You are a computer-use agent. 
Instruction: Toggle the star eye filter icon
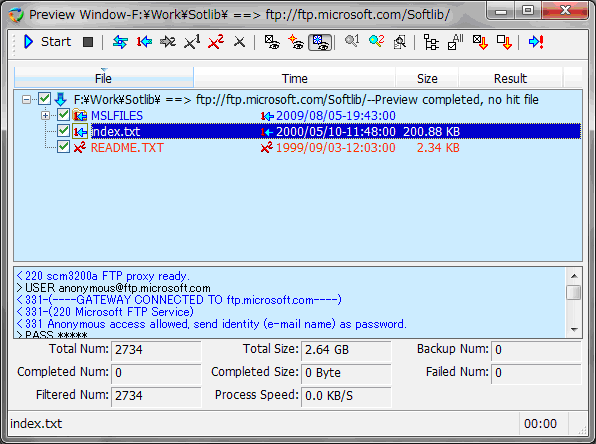coord(296,42)
